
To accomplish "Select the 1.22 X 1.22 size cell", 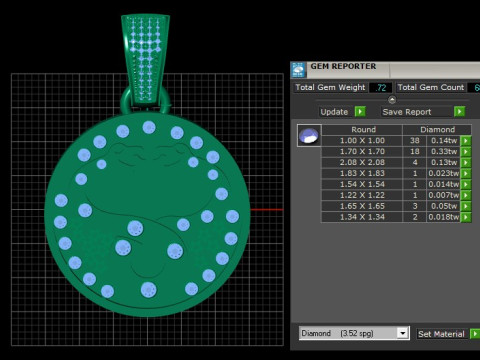I will (x=362, y=195).
